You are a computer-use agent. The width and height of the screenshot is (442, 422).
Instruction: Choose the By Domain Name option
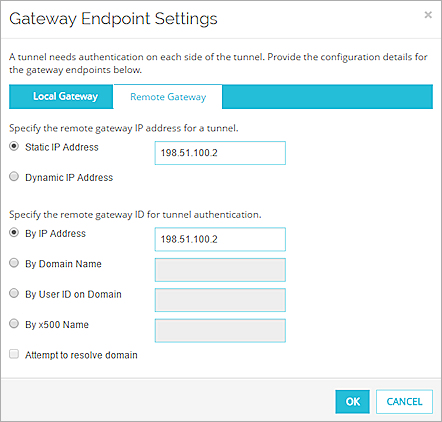14,263
